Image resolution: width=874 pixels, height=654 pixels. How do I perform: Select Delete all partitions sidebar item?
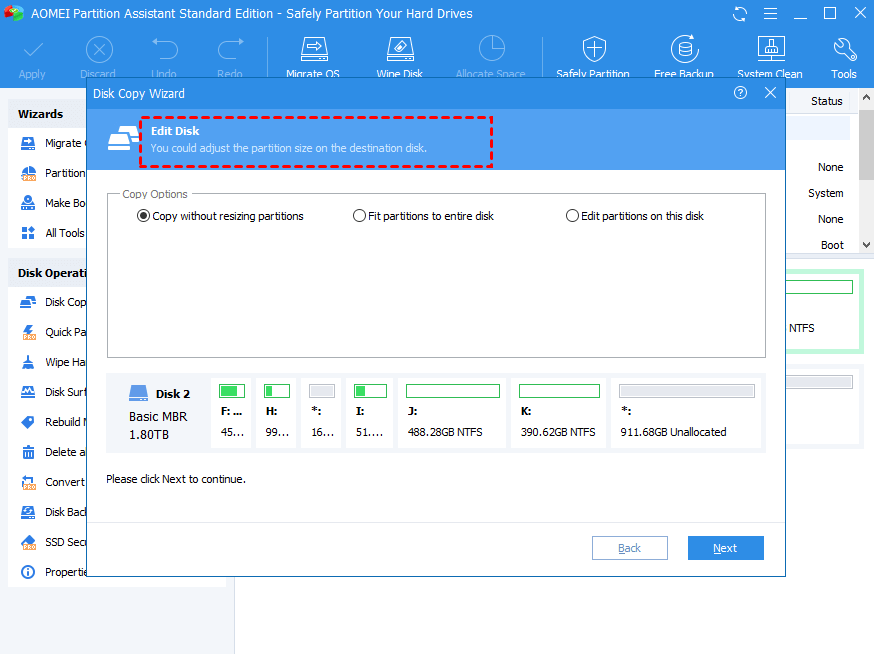(x=54, y=452)
